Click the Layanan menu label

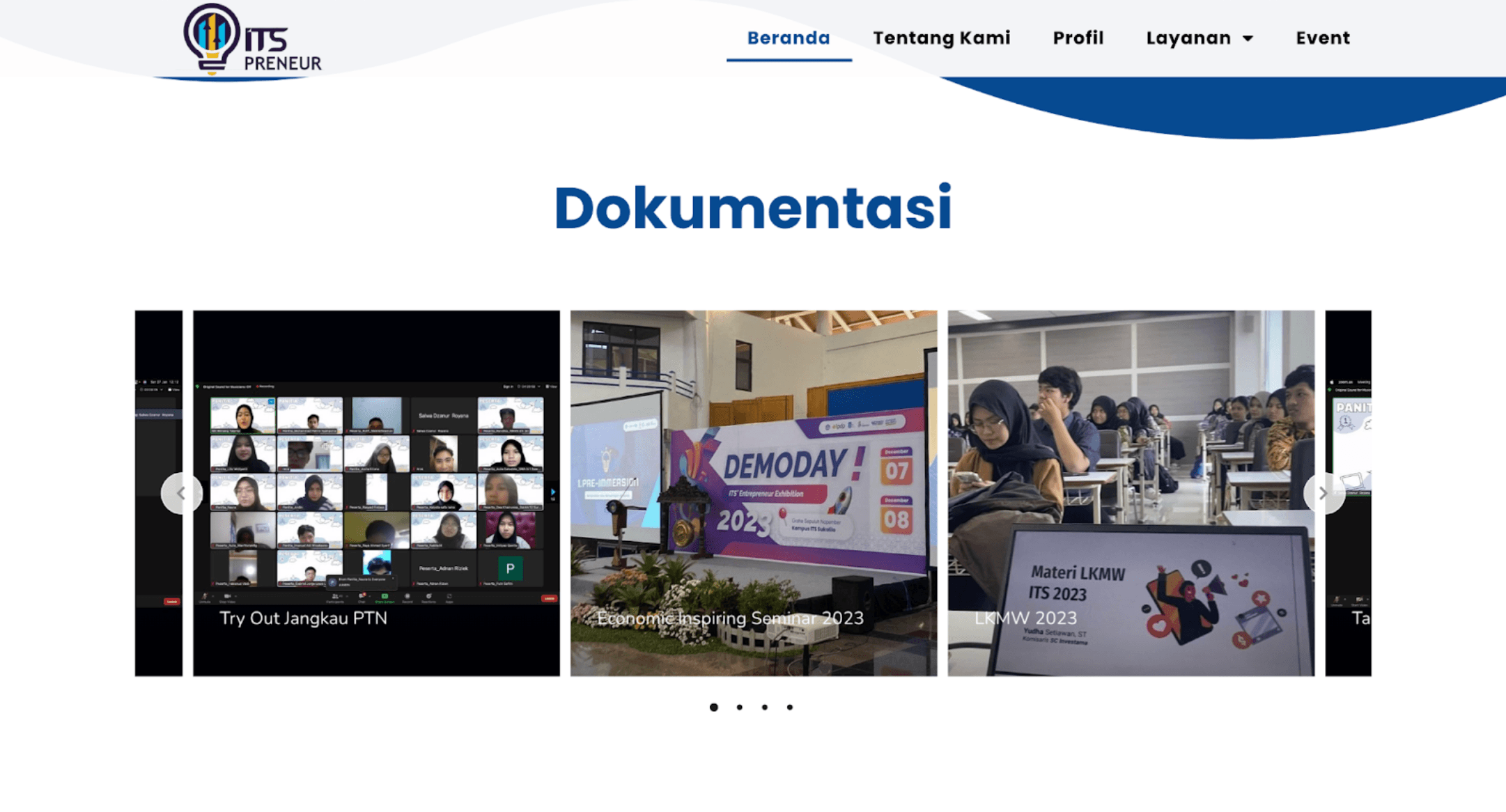(x=1188, y=38)
